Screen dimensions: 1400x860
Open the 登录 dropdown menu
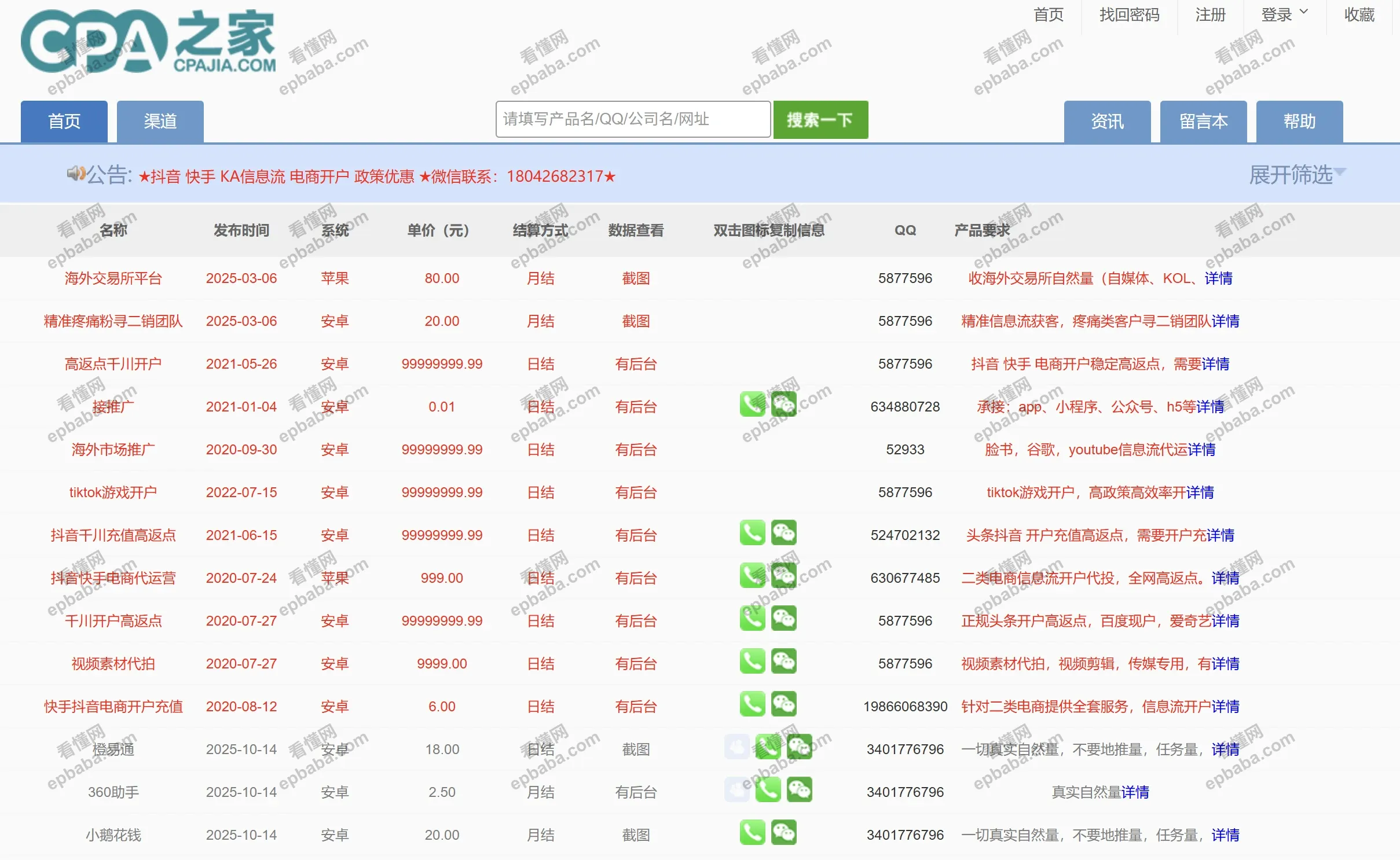(1284, 14)
